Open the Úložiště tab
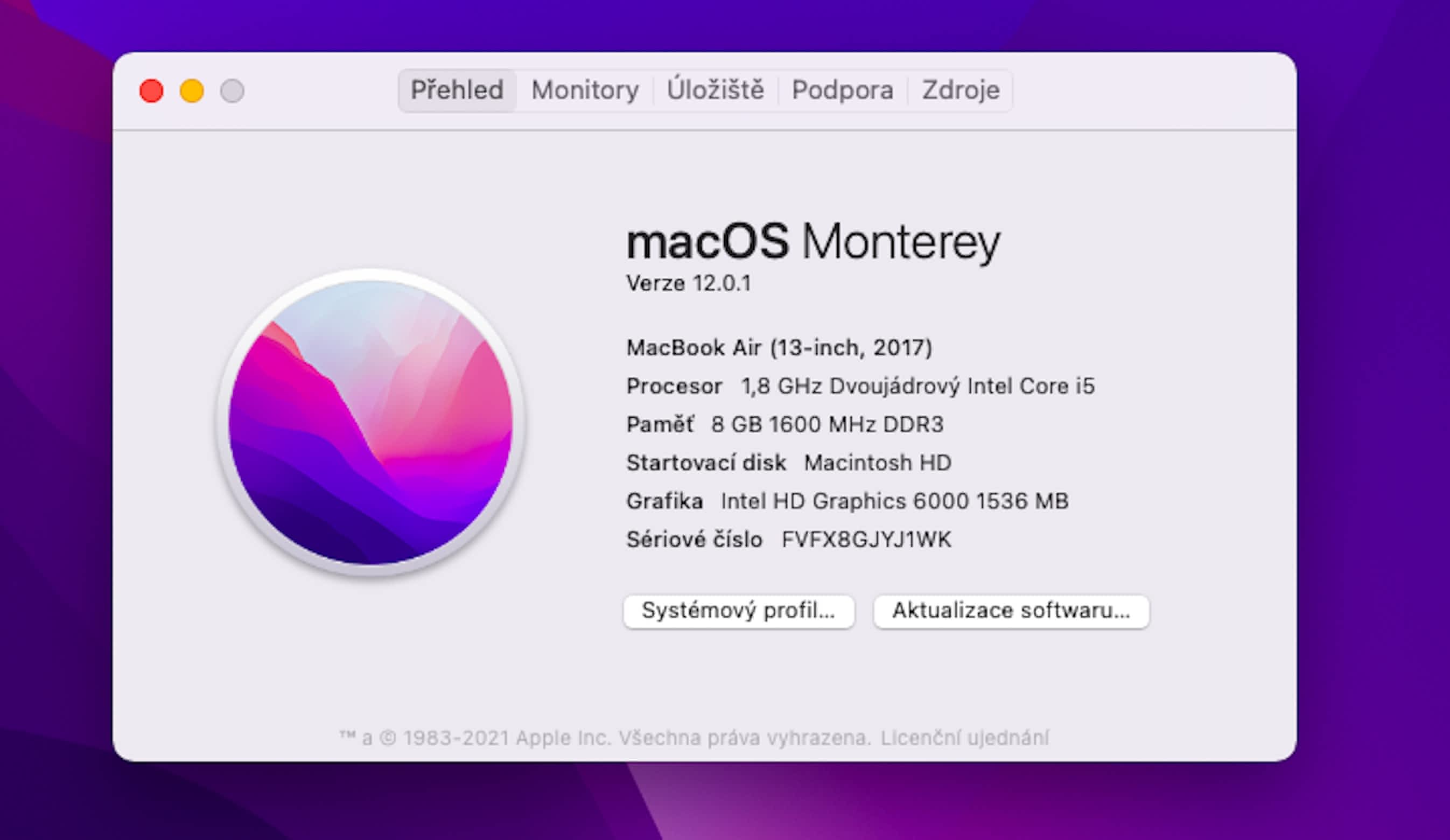Screen dimensions: 1450x840 715,90
